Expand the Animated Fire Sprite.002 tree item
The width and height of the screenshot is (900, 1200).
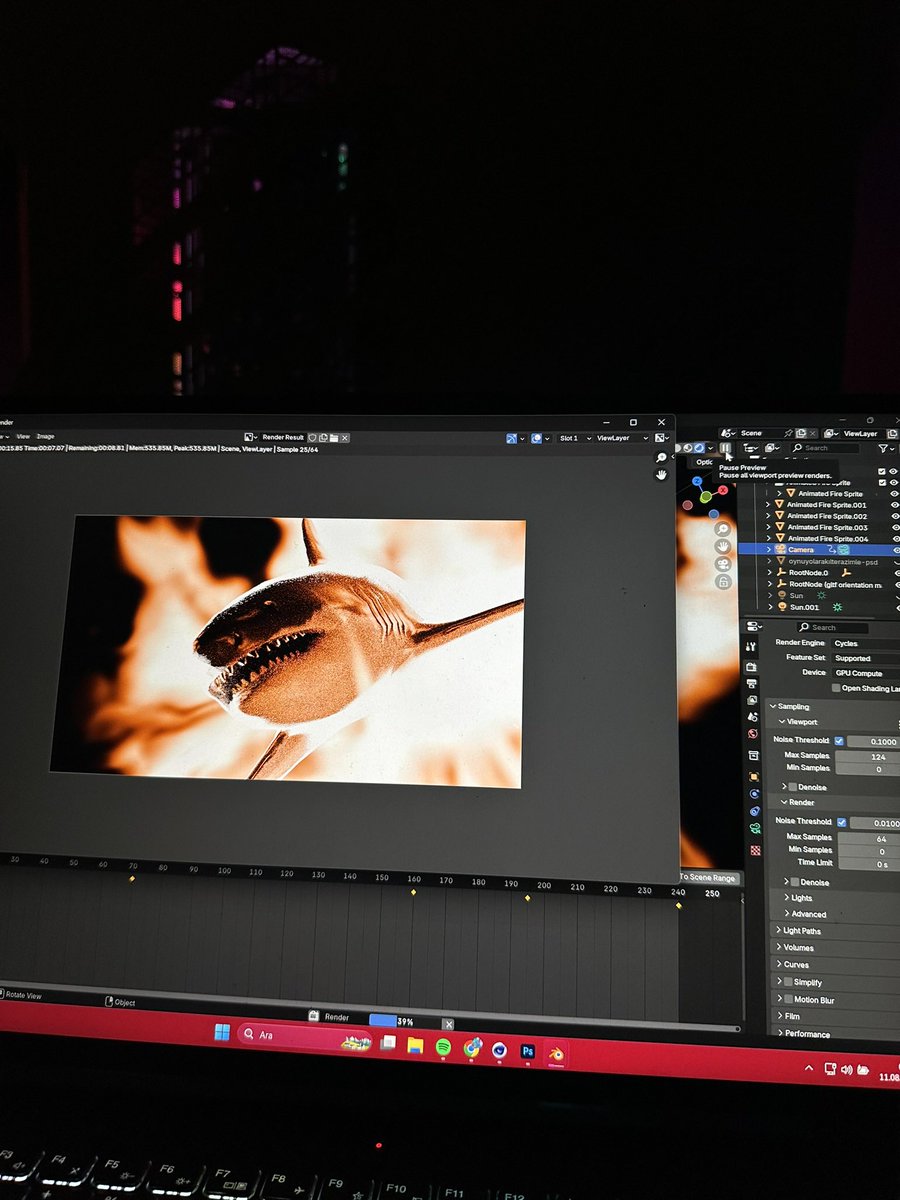[766, 515]
